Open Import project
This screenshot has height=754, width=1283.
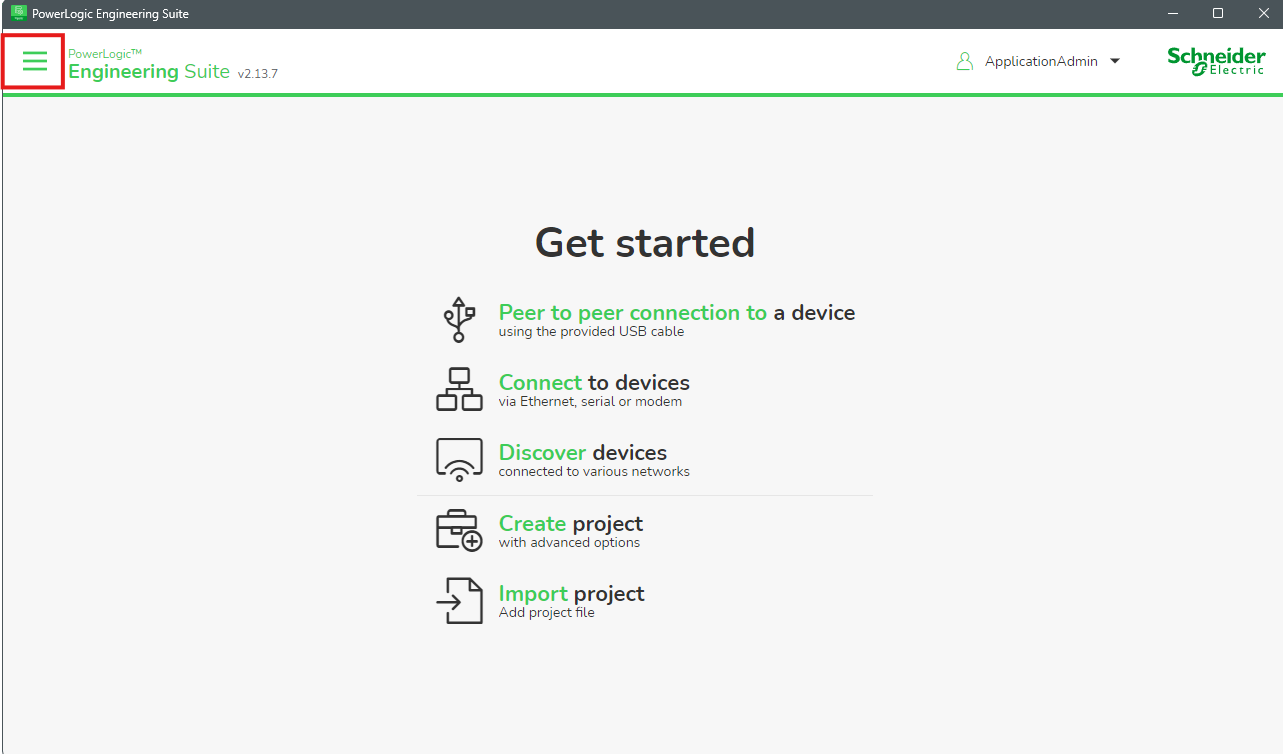coord(572,594)
